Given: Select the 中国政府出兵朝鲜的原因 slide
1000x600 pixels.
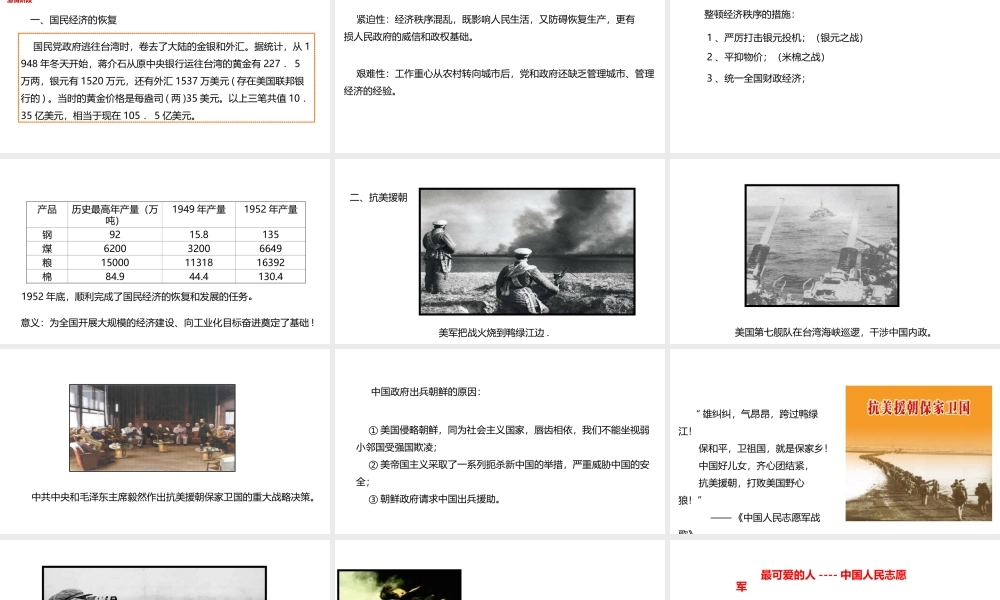Looking at the screenshot, I should (499, 441).
